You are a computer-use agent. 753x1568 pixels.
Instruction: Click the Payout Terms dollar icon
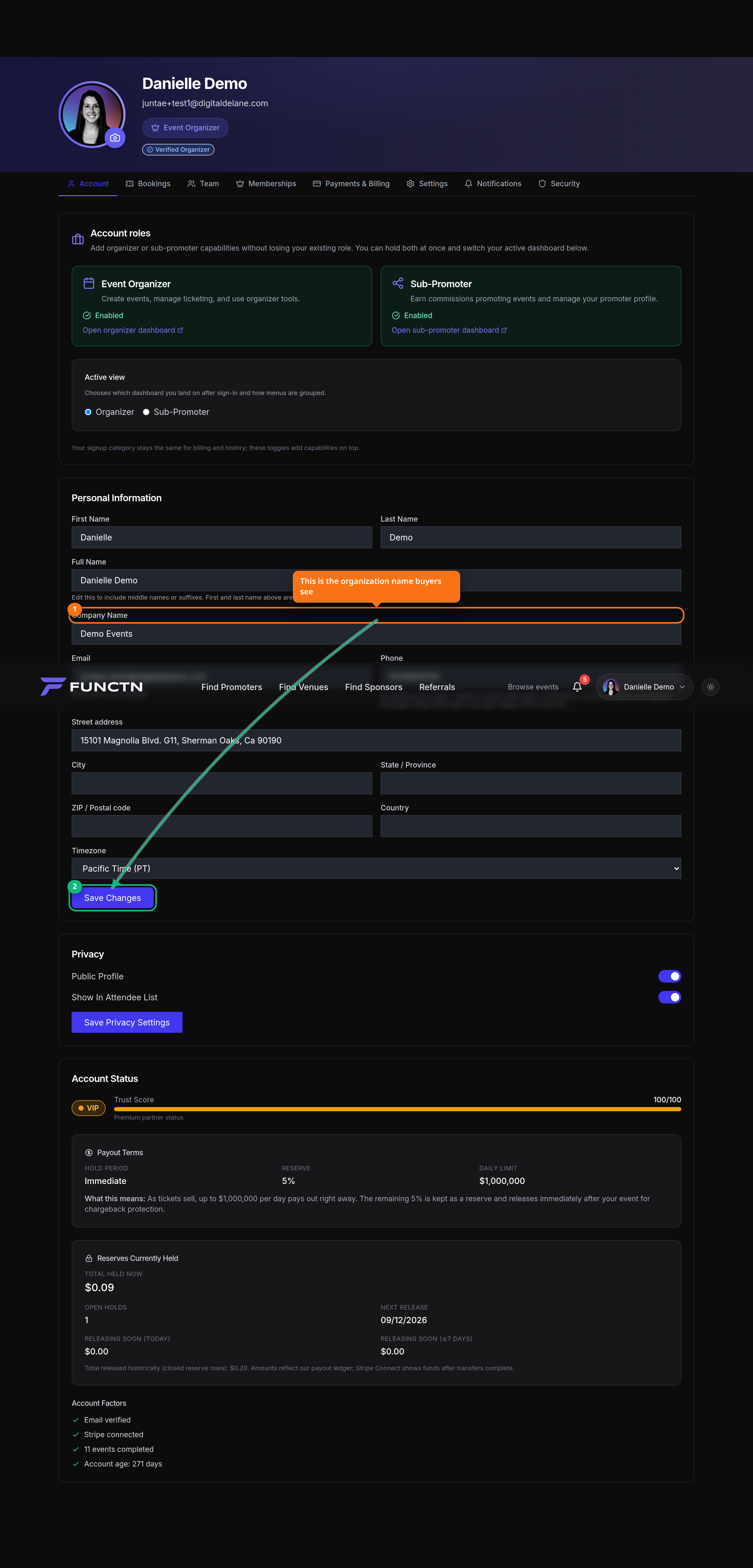tap(89, 1152)
